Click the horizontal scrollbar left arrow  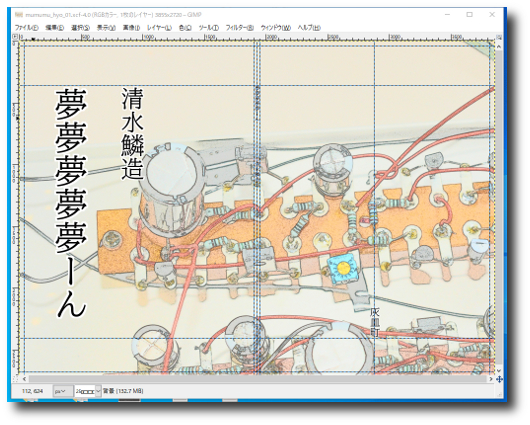coord(24,379)
